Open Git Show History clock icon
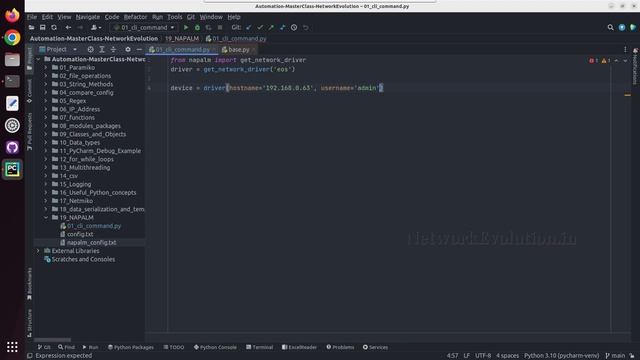 tap(294, 27)
